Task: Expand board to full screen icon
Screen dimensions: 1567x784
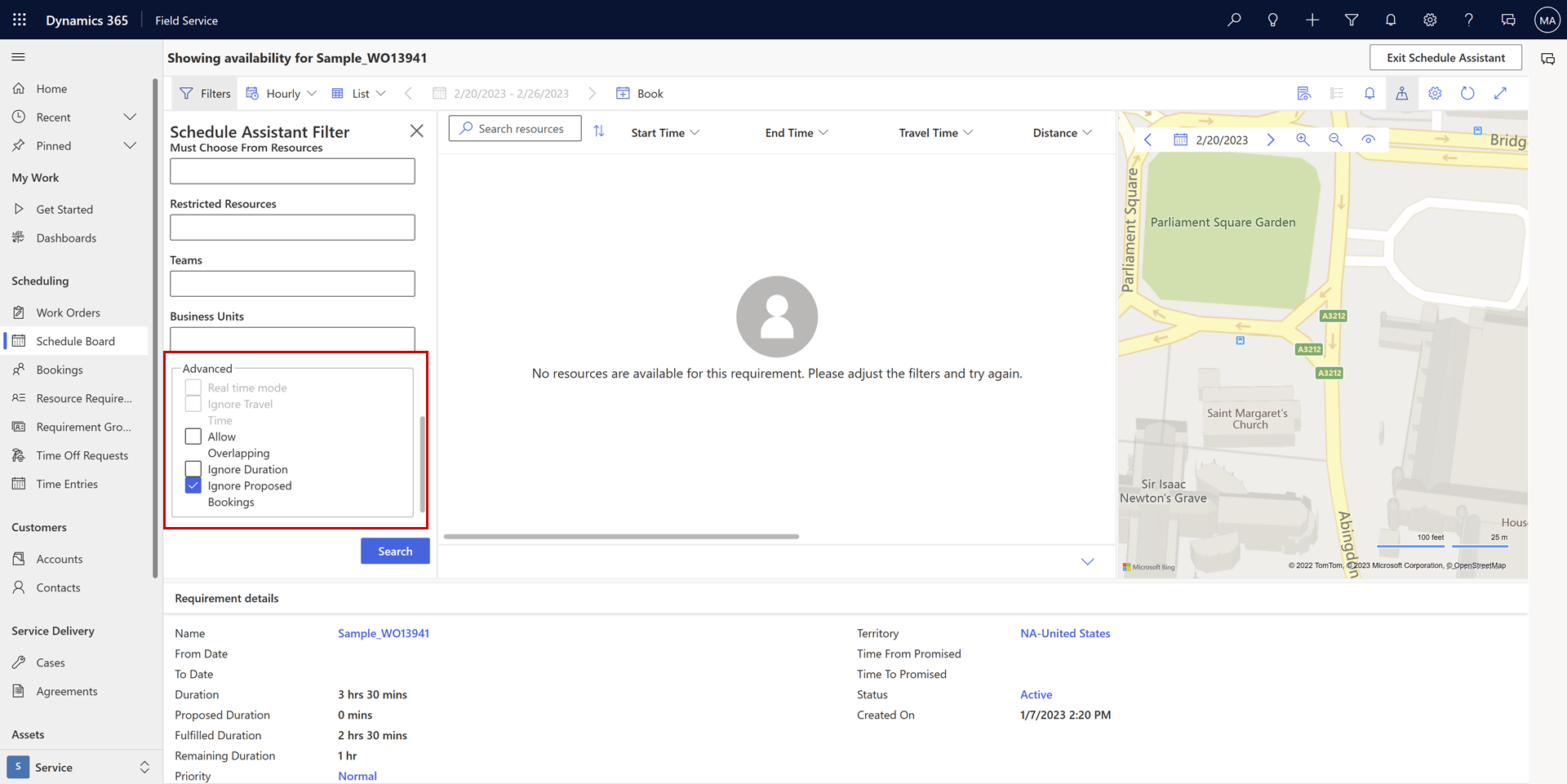Action: (1500, 93)
